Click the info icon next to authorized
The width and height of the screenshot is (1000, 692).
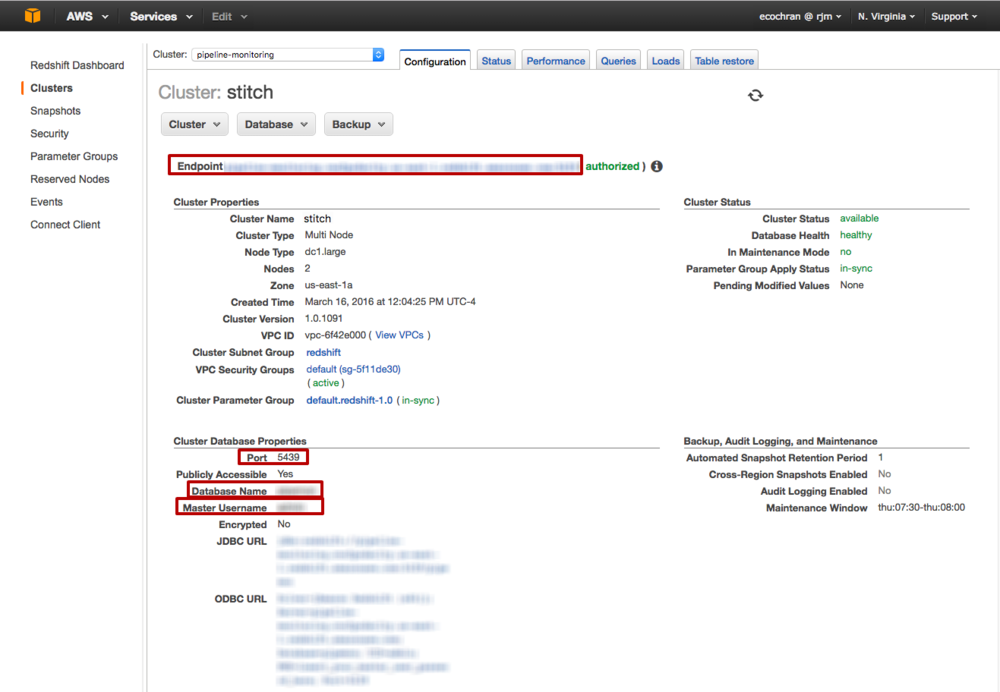(x=656, y=166)
